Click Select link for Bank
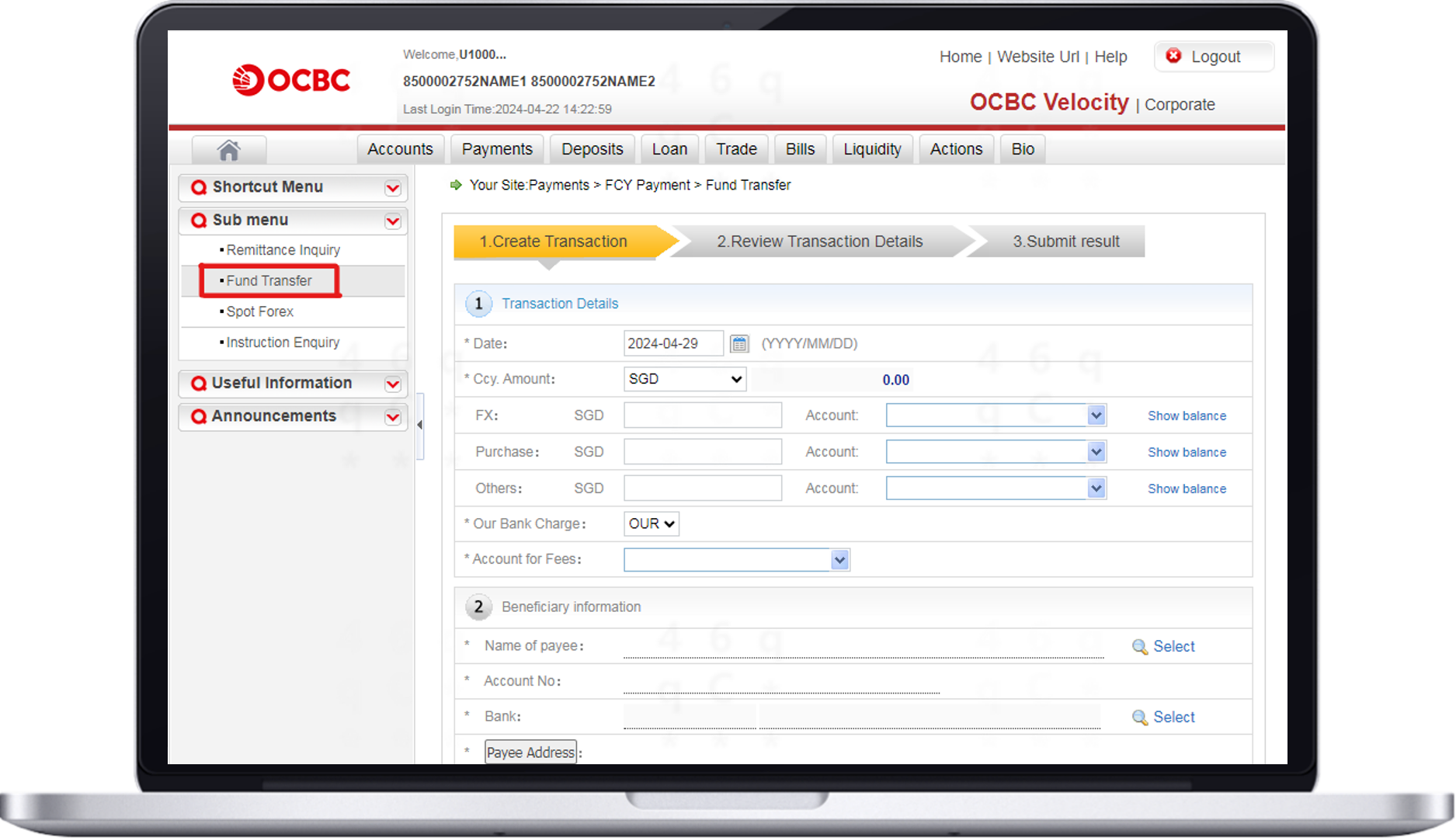This screenshot has height=838, width=1456. [x=1173, y=718]
